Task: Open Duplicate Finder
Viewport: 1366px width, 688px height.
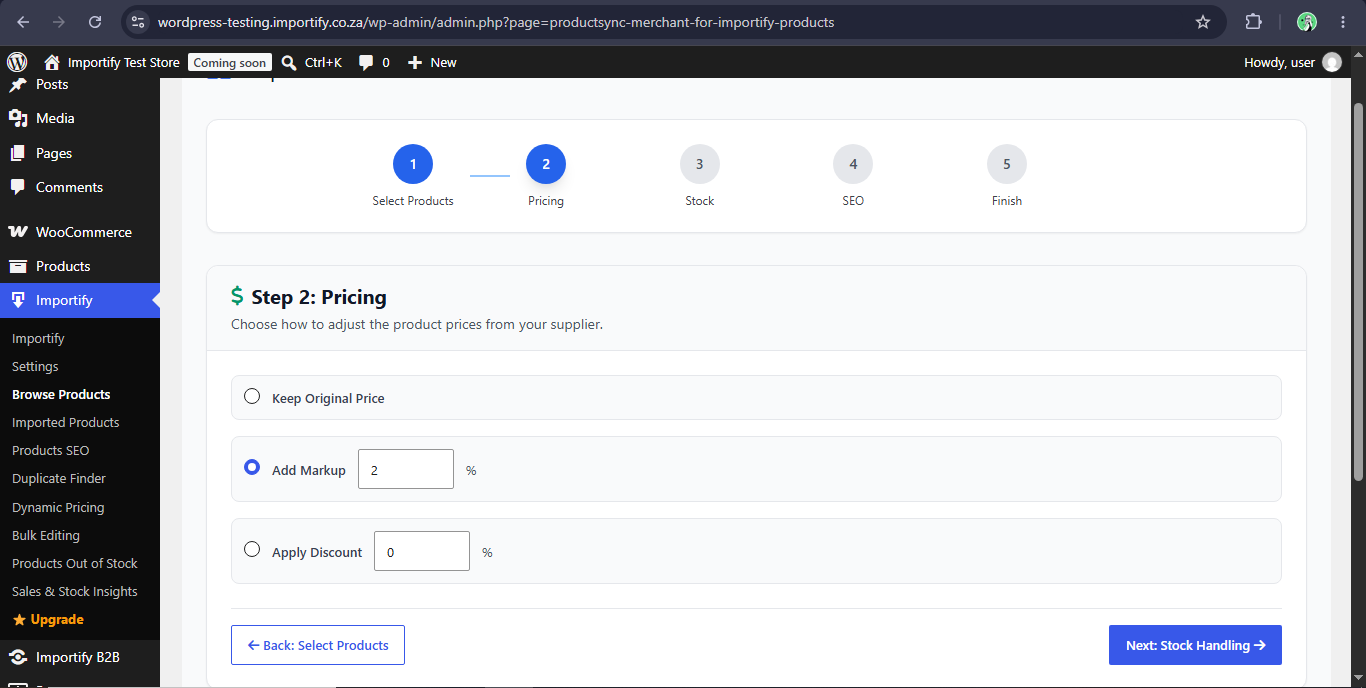Action: point(59,478)
